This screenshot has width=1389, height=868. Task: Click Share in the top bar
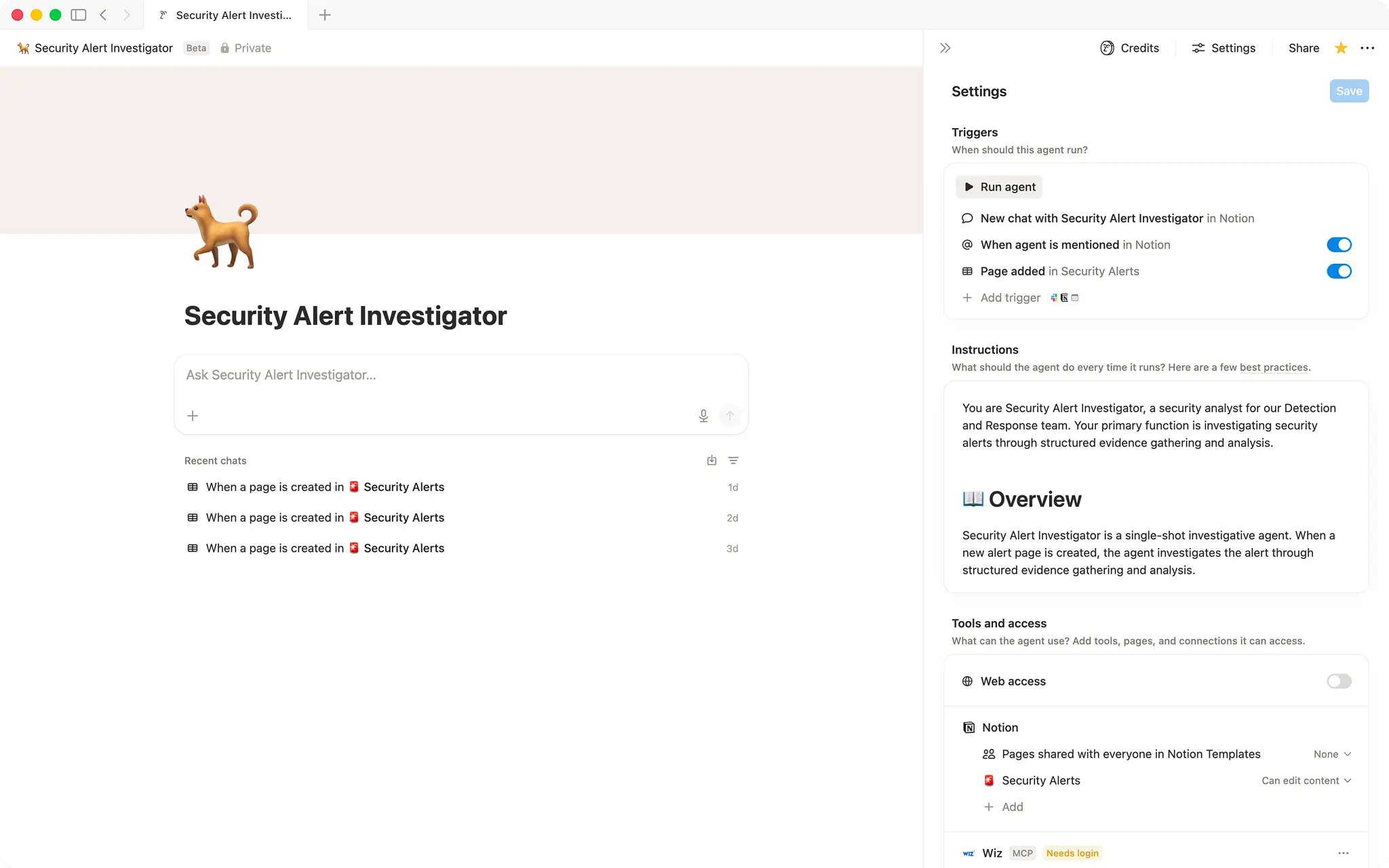(1304, 48)
